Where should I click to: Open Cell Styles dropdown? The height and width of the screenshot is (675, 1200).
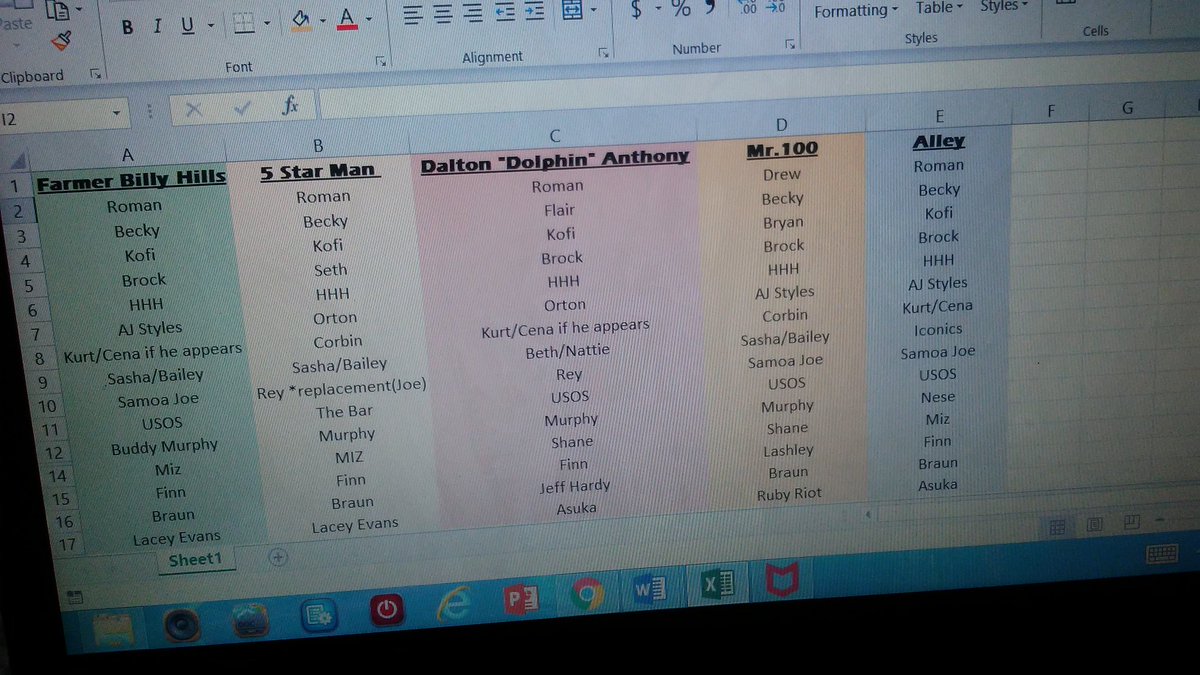pyautogui.click(x=1005, y=6)
